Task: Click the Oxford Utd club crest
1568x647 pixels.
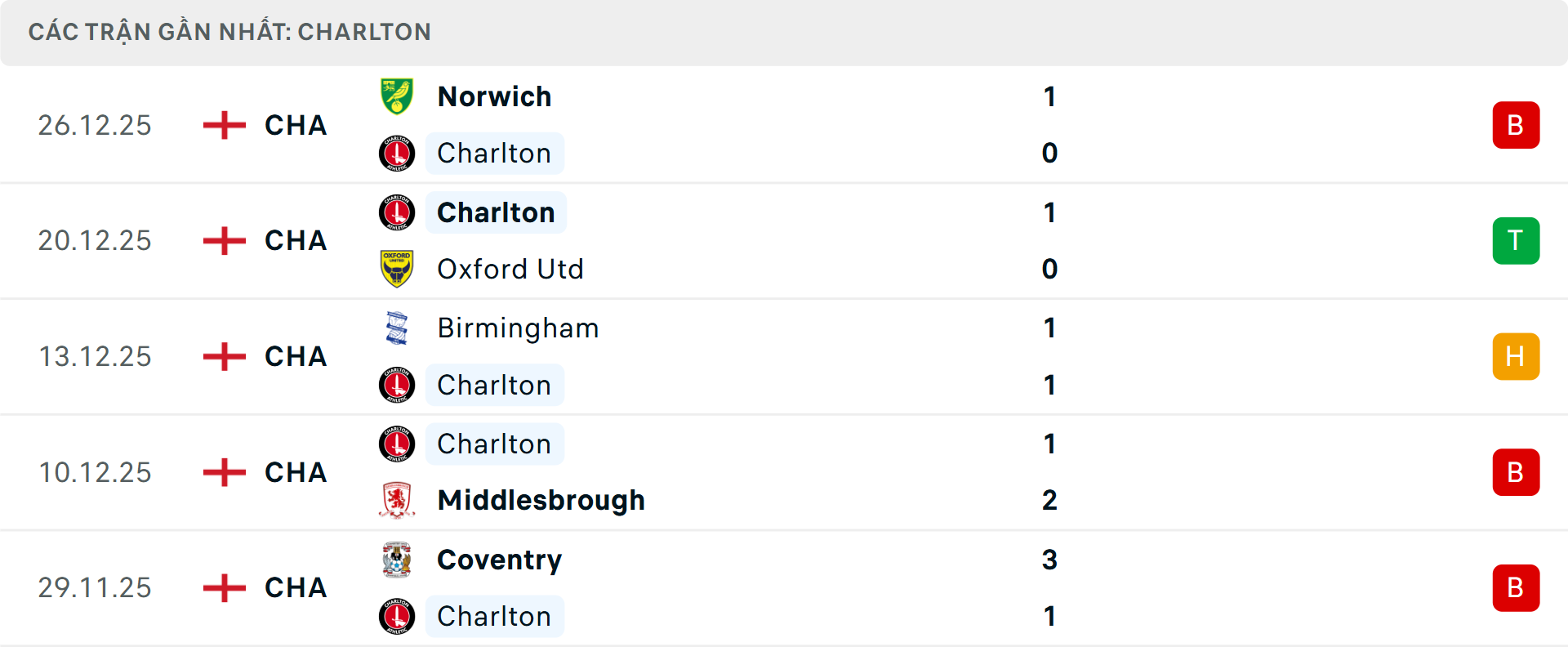Action: [397, 269]
